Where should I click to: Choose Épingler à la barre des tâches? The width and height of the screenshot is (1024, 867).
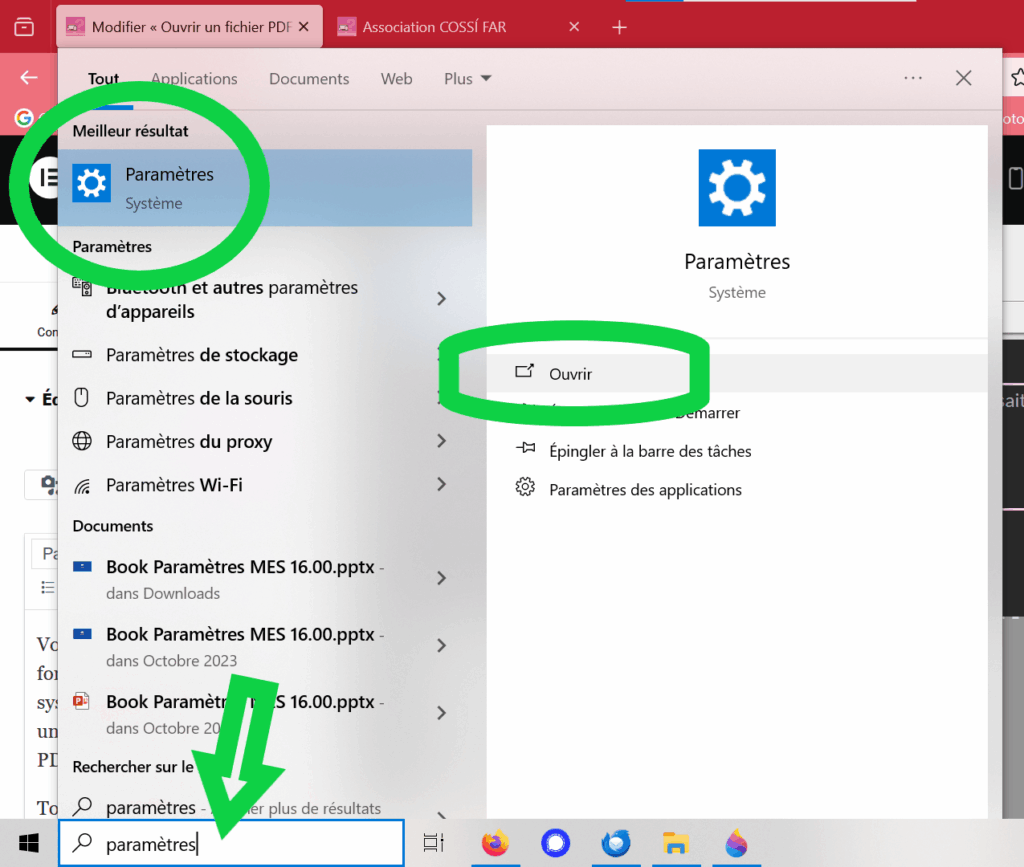coord(649,451)
